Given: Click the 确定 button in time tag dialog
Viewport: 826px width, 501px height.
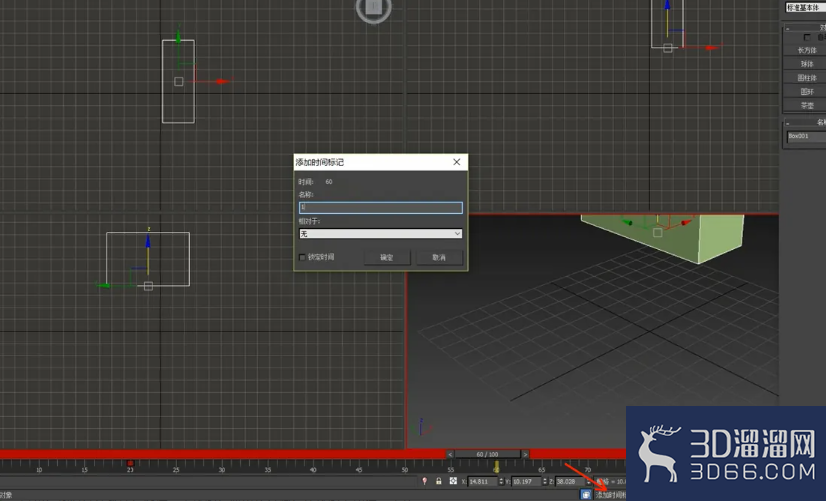Looking at the screenshot, I should point(387,257).
